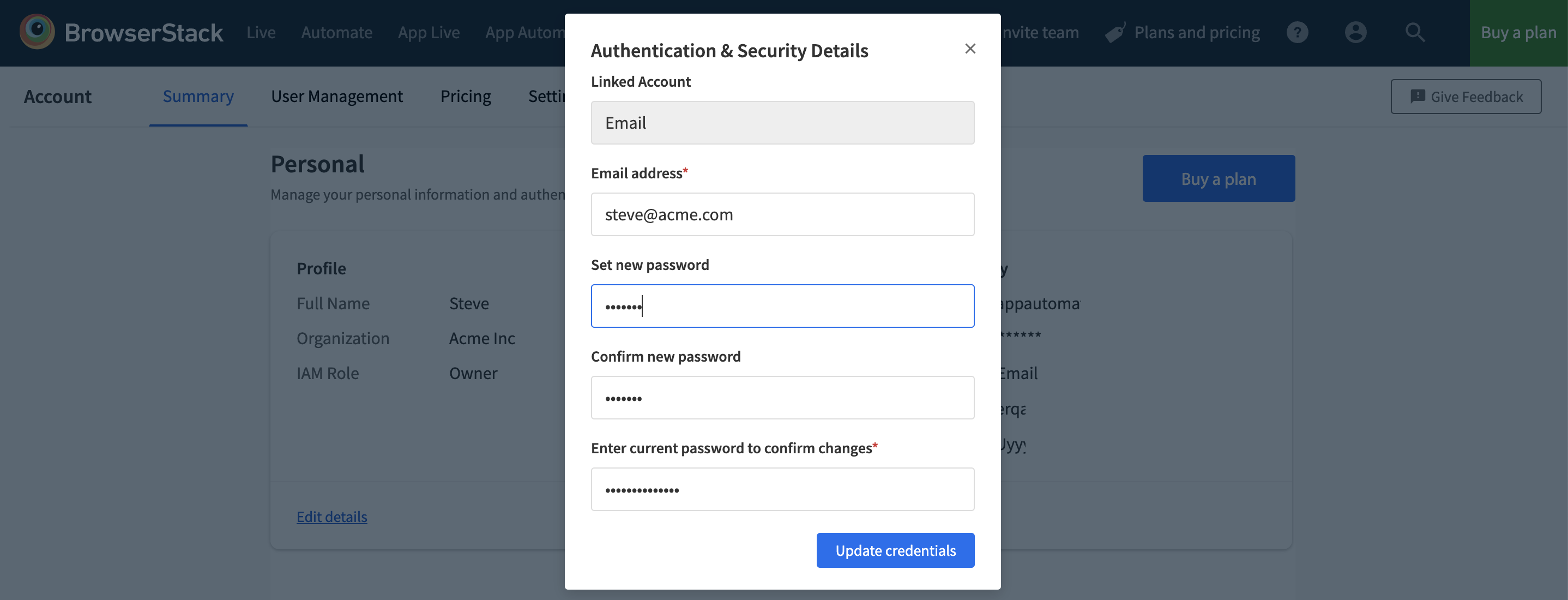Open the user account profile icon

(1355, 32)
